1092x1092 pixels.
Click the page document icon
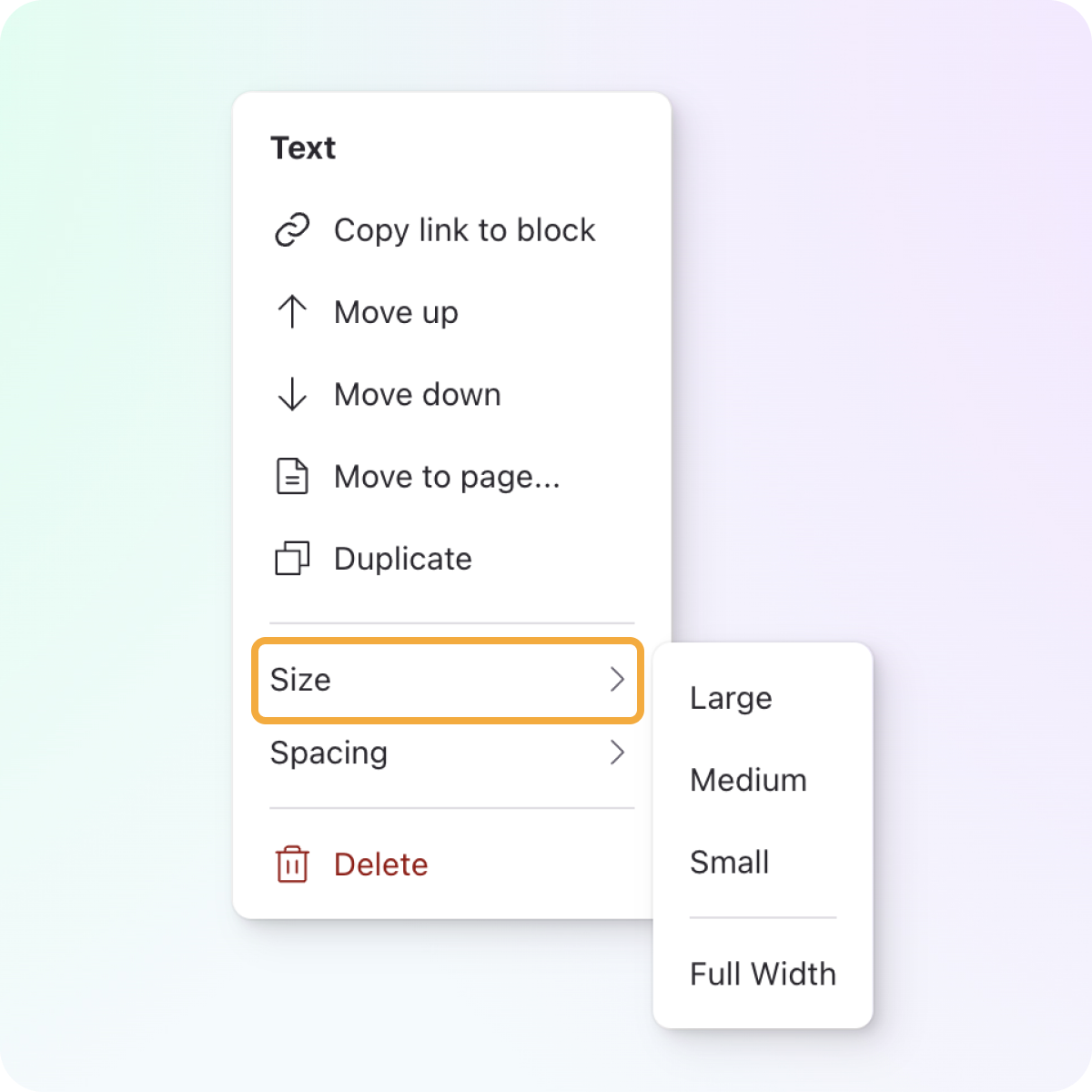click(x=292, y=476)
